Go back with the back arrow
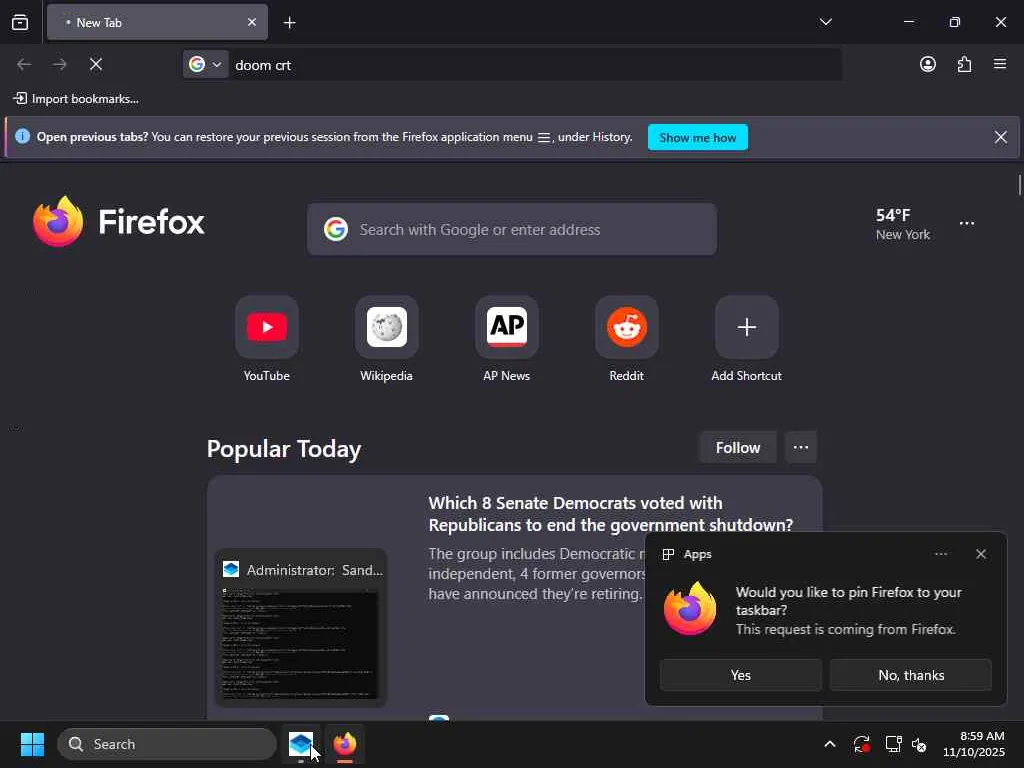 (x=24, y=65)
